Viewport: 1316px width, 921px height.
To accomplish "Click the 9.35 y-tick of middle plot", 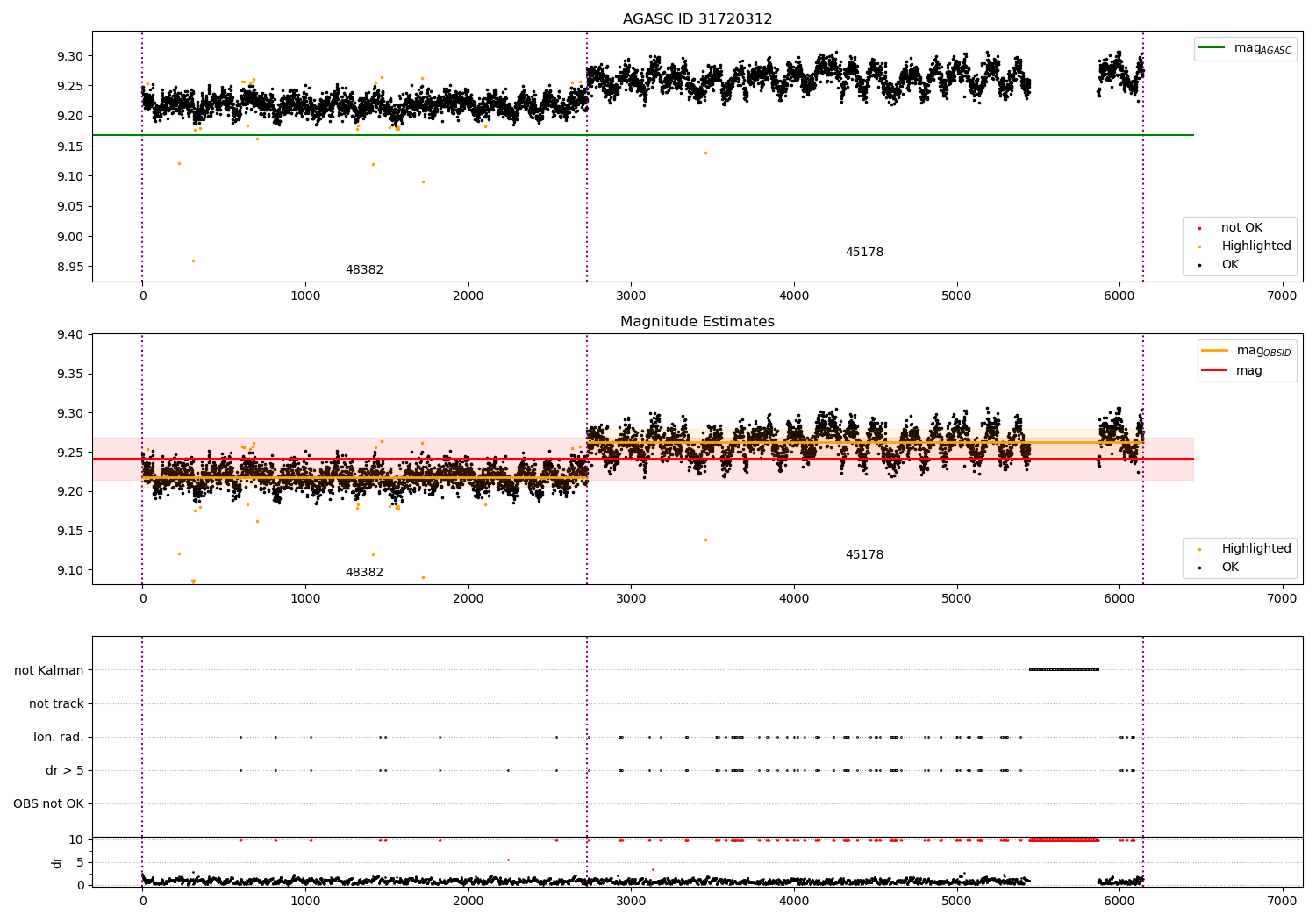I will [70, 375].
